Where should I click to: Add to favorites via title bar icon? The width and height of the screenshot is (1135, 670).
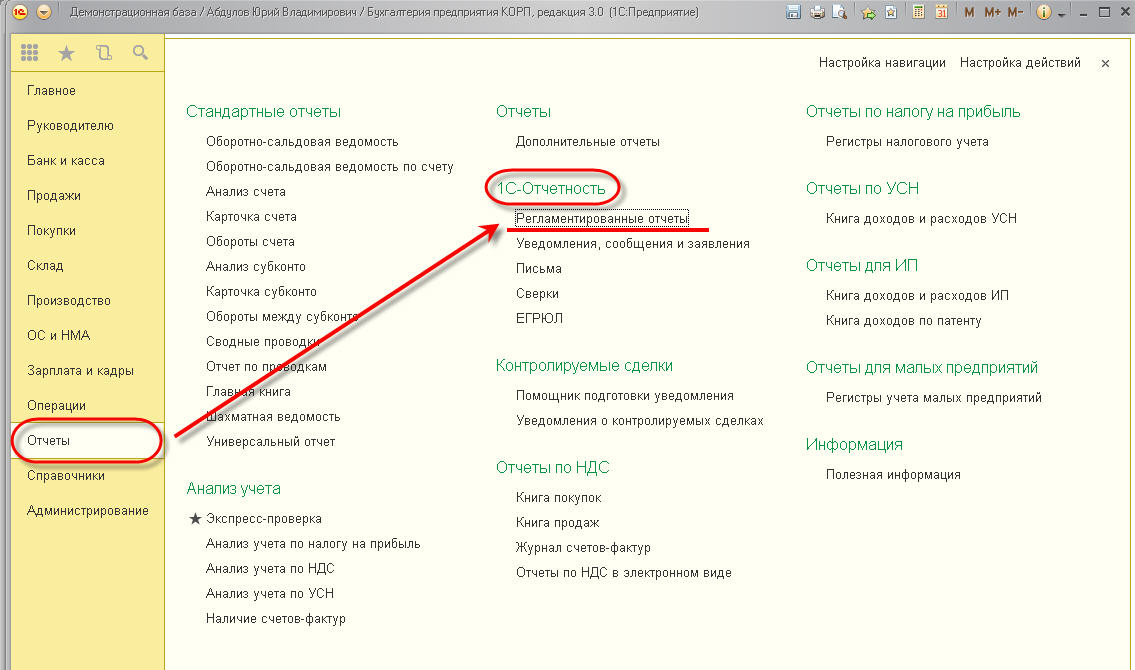coord(891,12)
